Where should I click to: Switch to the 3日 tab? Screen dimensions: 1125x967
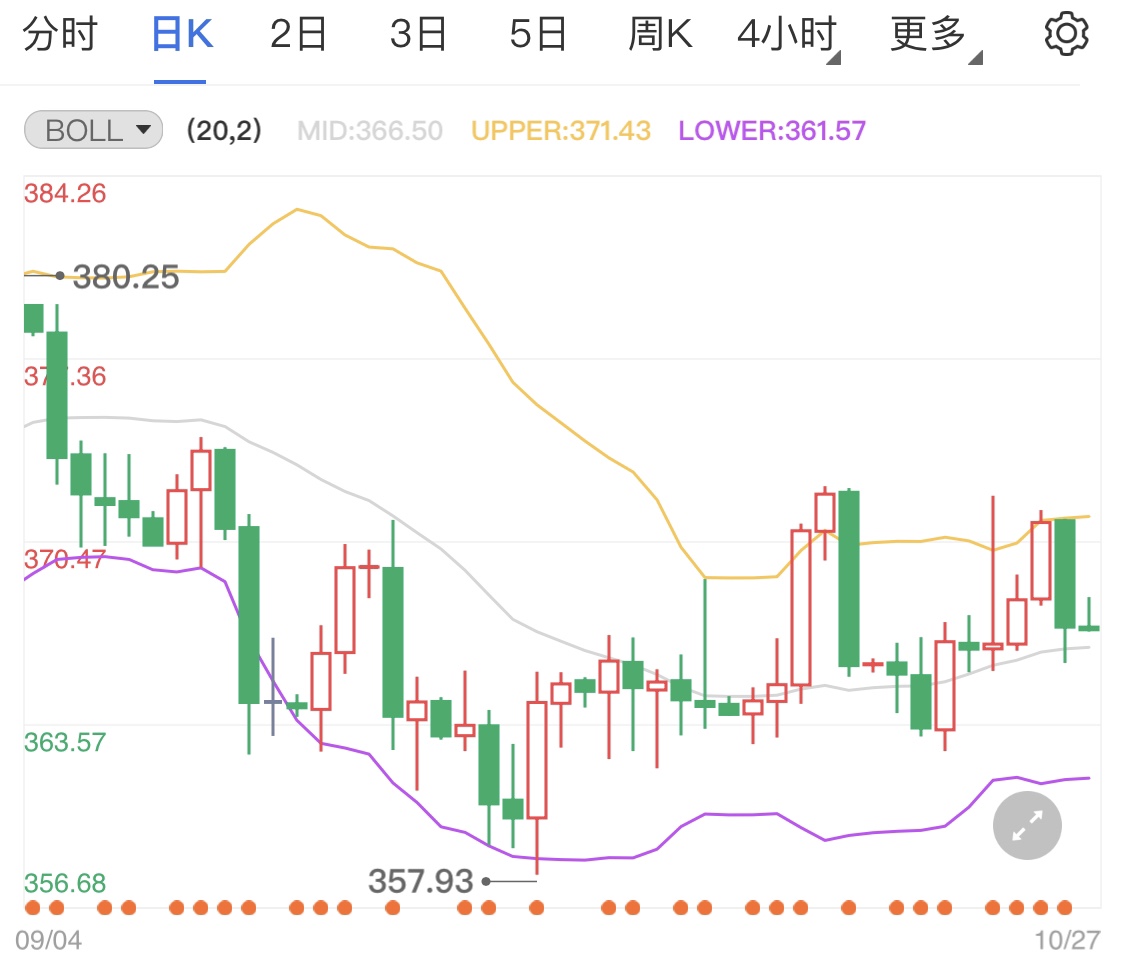click(x=418, y=34)
